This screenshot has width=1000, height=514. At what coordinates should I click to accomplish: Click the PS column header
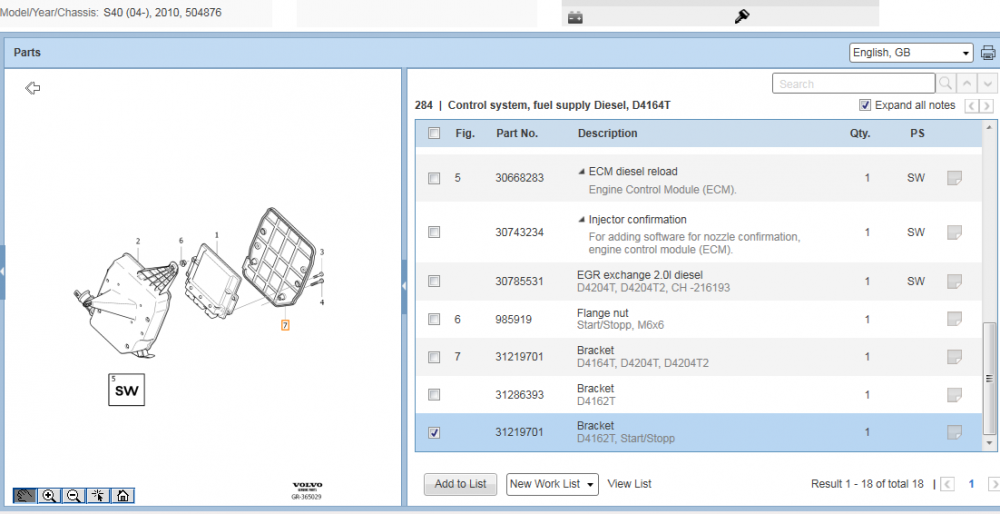[x=917, y=133]
